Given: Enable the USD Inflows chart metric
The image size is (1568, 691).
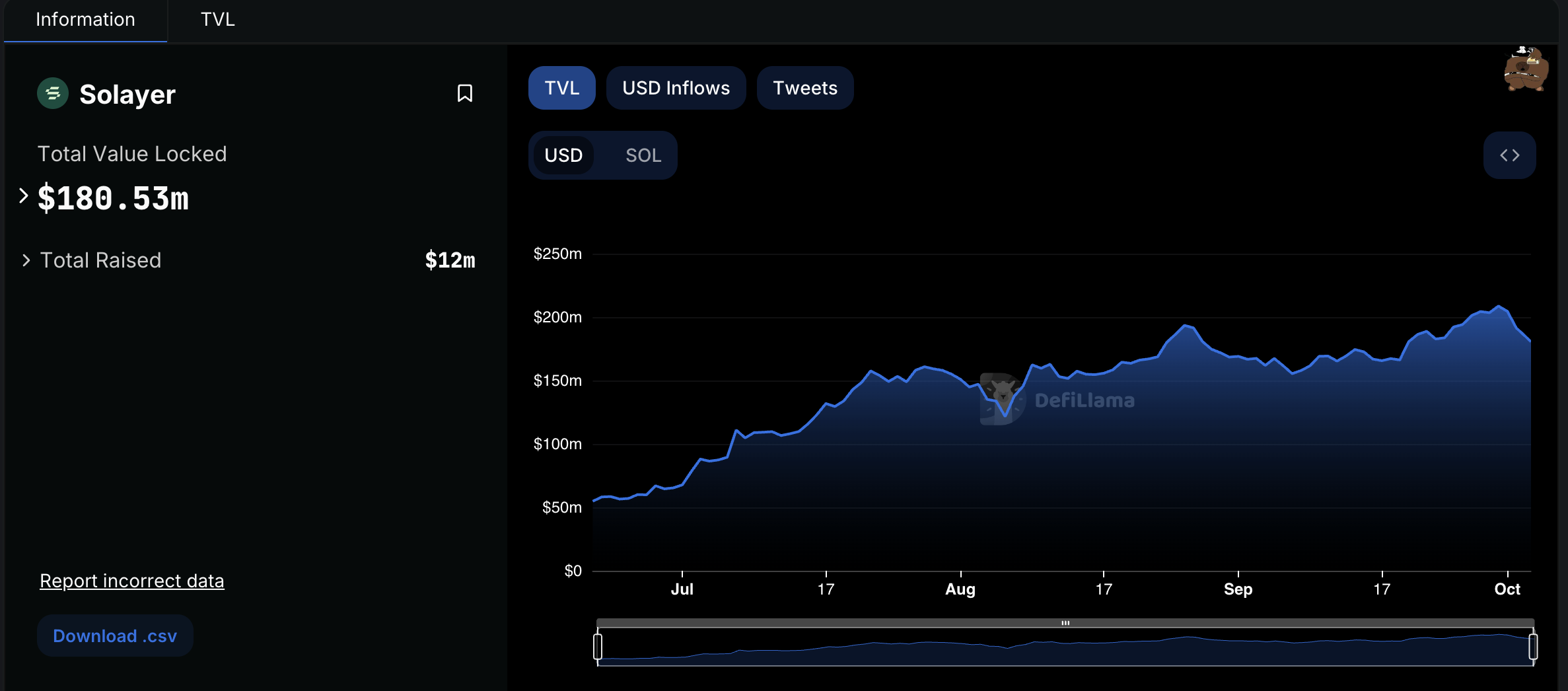Looking at the screenshot, I should (x=676, y=88).
